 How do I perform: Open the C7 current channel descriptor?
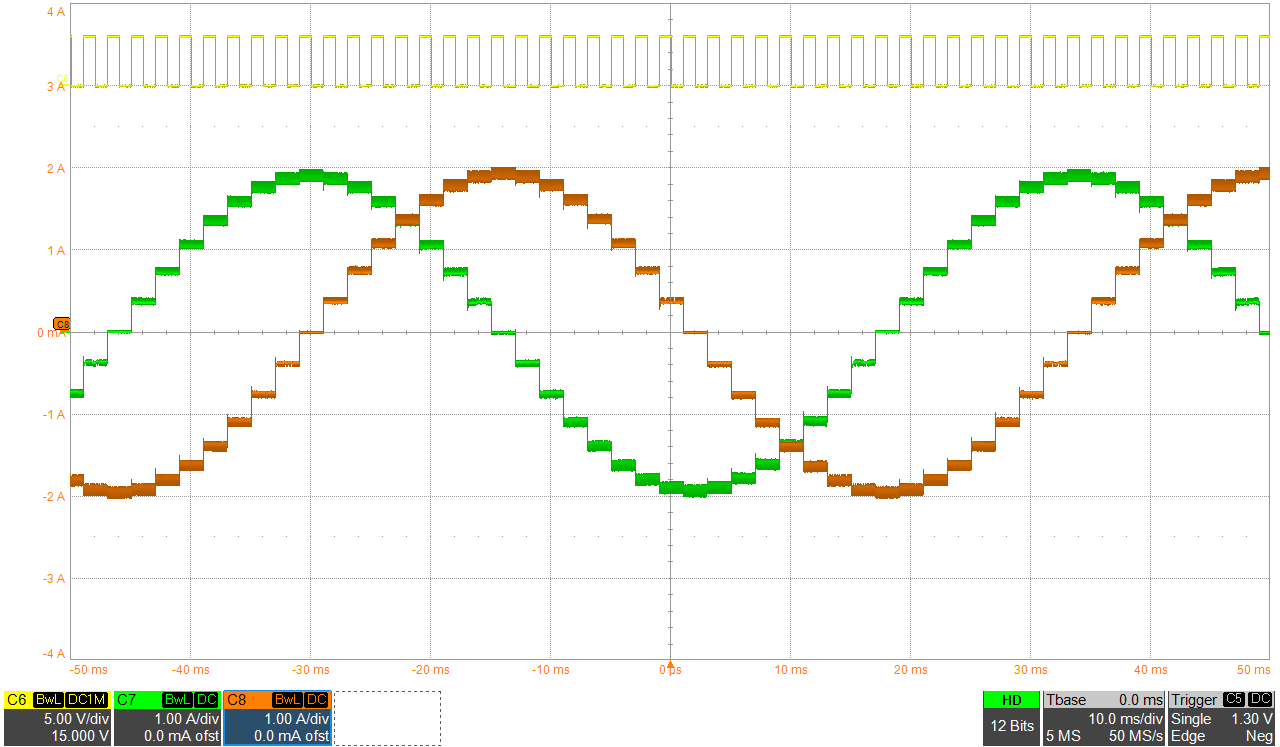pos(125,699)
